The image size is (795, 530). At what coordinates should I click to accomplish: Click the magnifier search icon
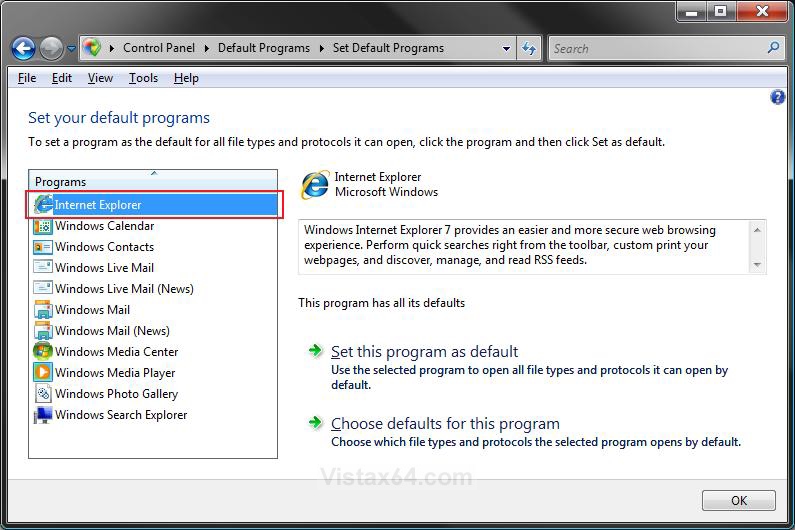pyautogui.click(x=773, y=48)
